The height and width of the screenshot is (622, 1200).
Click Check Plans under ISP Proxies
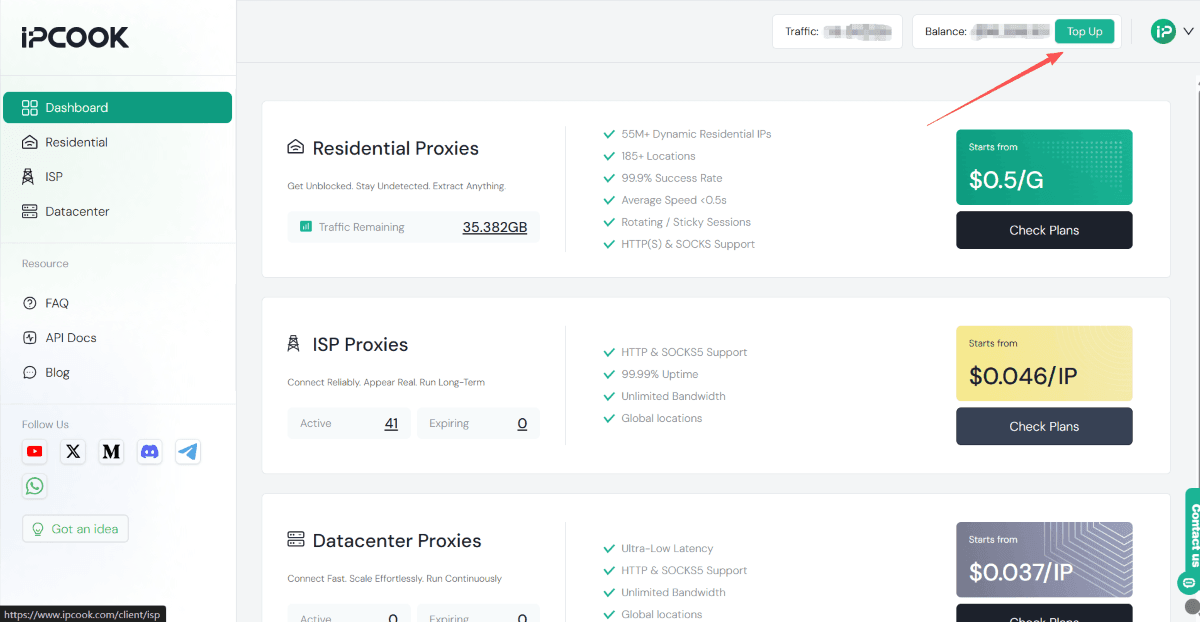1044,426
